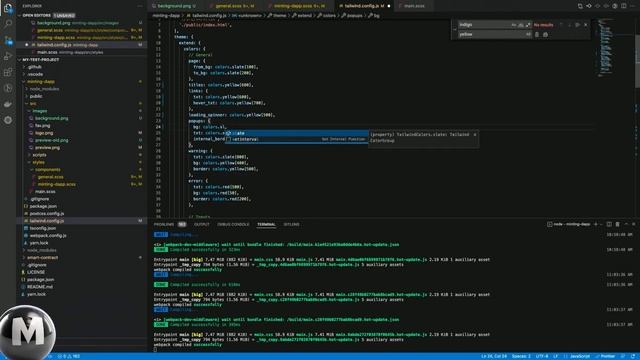Switch to the Problems panel tab

tap(164, 224)
